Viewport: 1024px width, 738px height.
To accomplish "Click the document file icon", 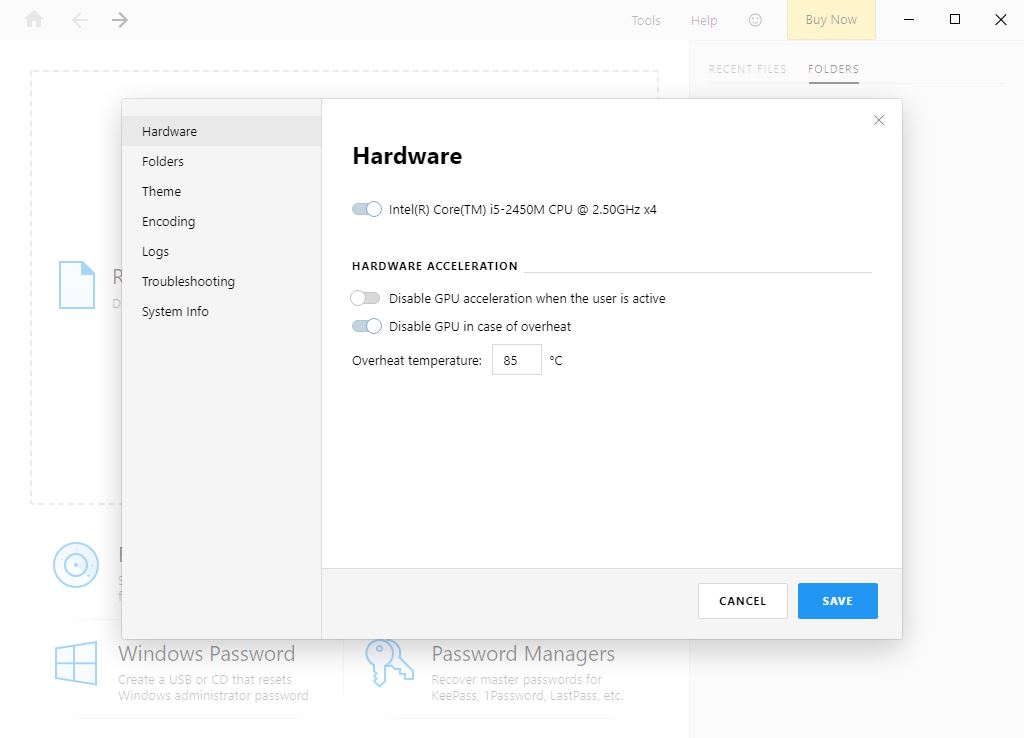I will (77, 285).
